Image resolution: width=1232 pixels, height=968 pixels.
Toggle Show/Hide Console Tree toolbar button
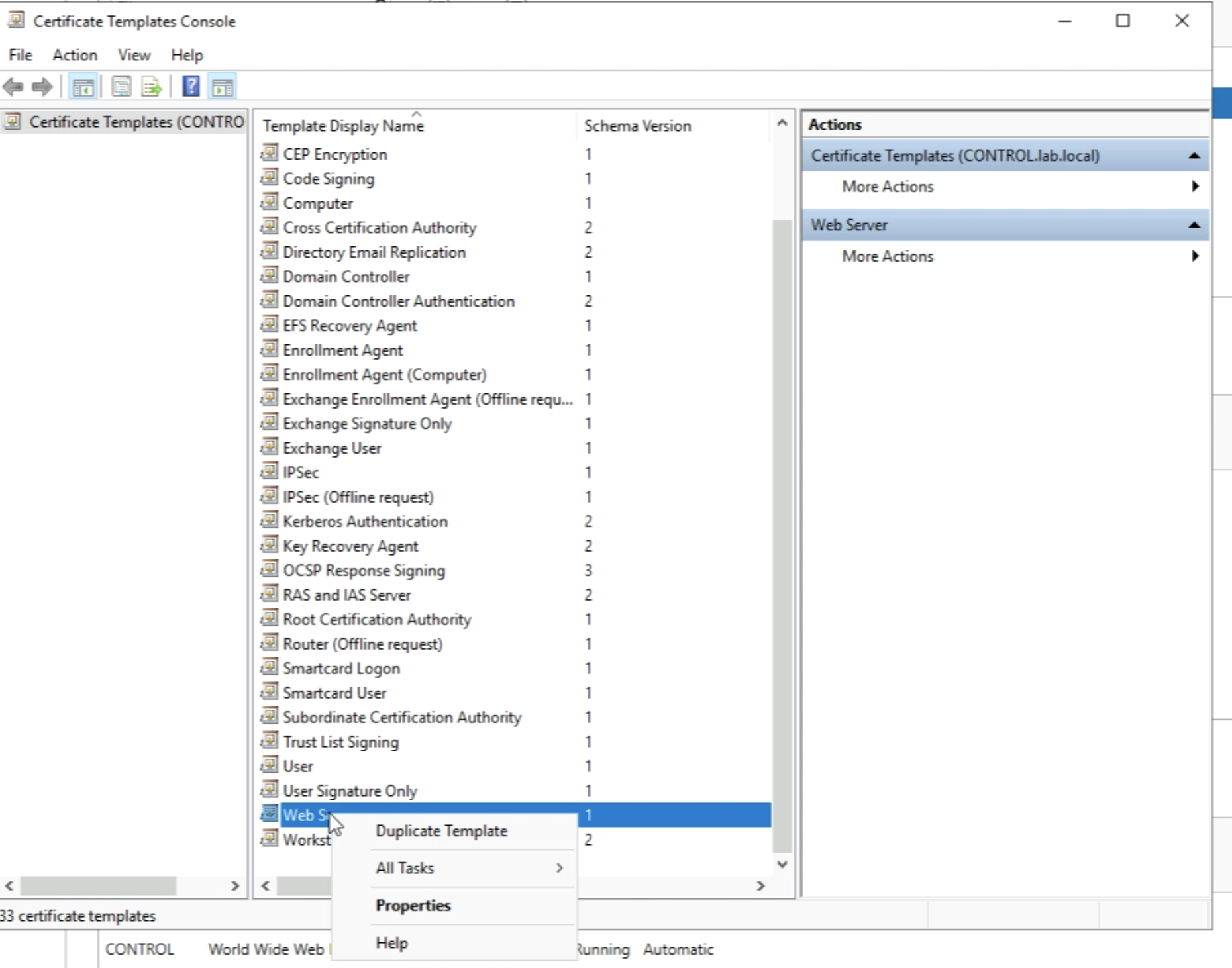tap(83, 87)
